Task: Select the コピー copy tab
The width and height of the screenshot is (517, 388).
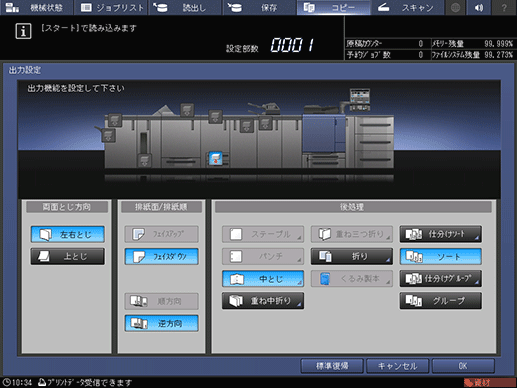Action: (334, 7)
